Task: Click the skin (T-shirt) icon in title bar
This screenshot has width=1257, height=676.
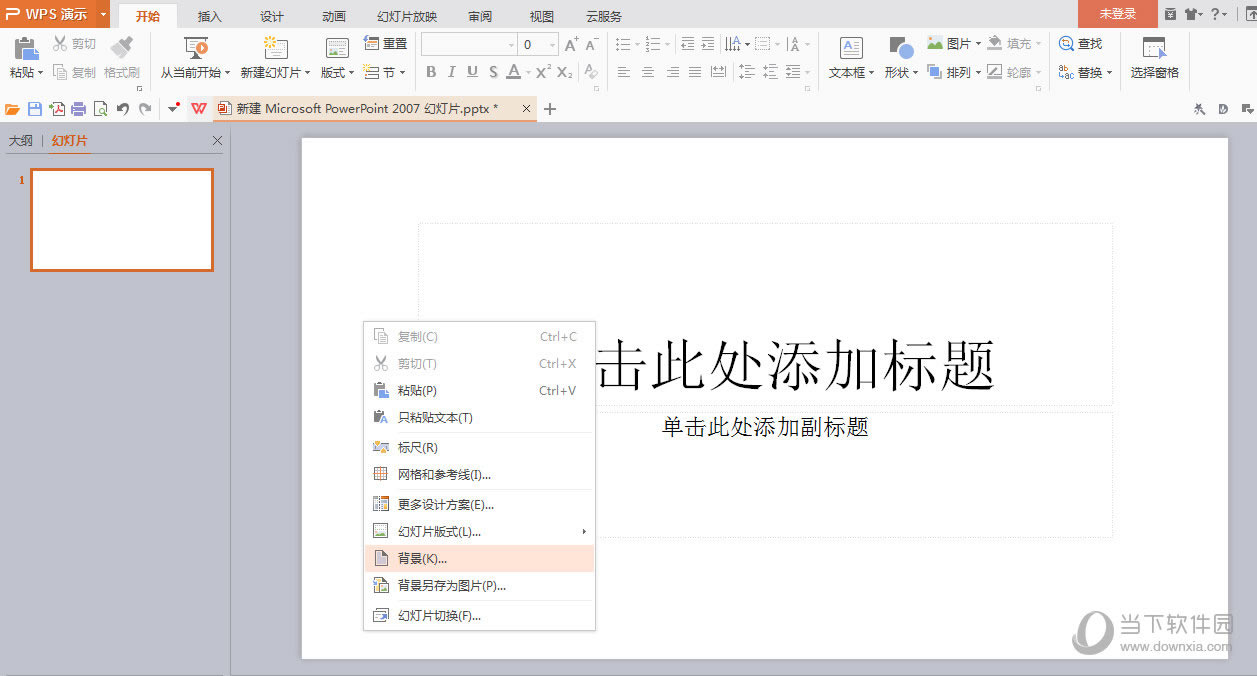Action: tap(1193, 14)
